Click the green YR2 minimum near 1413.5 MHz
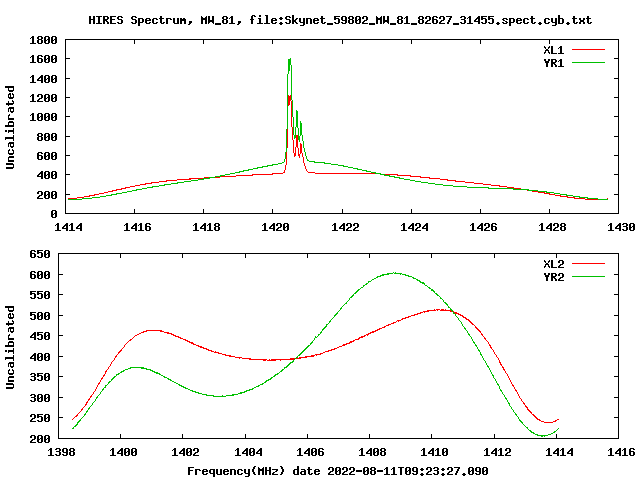This screenshot has width=640, height=480. [x=542, y=436]
